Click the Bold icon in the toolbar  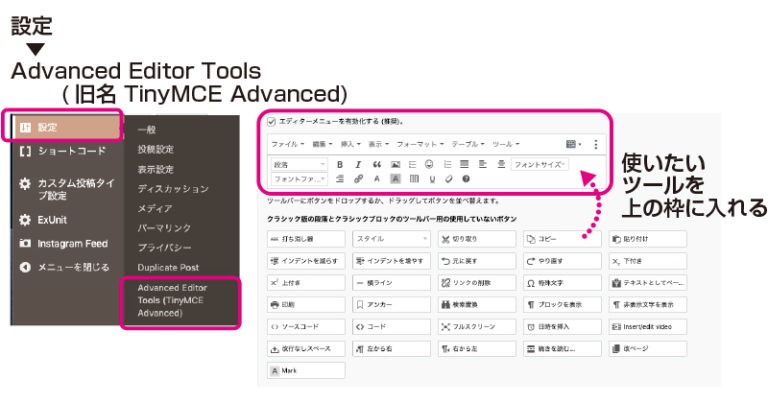[x=340, y=164]
